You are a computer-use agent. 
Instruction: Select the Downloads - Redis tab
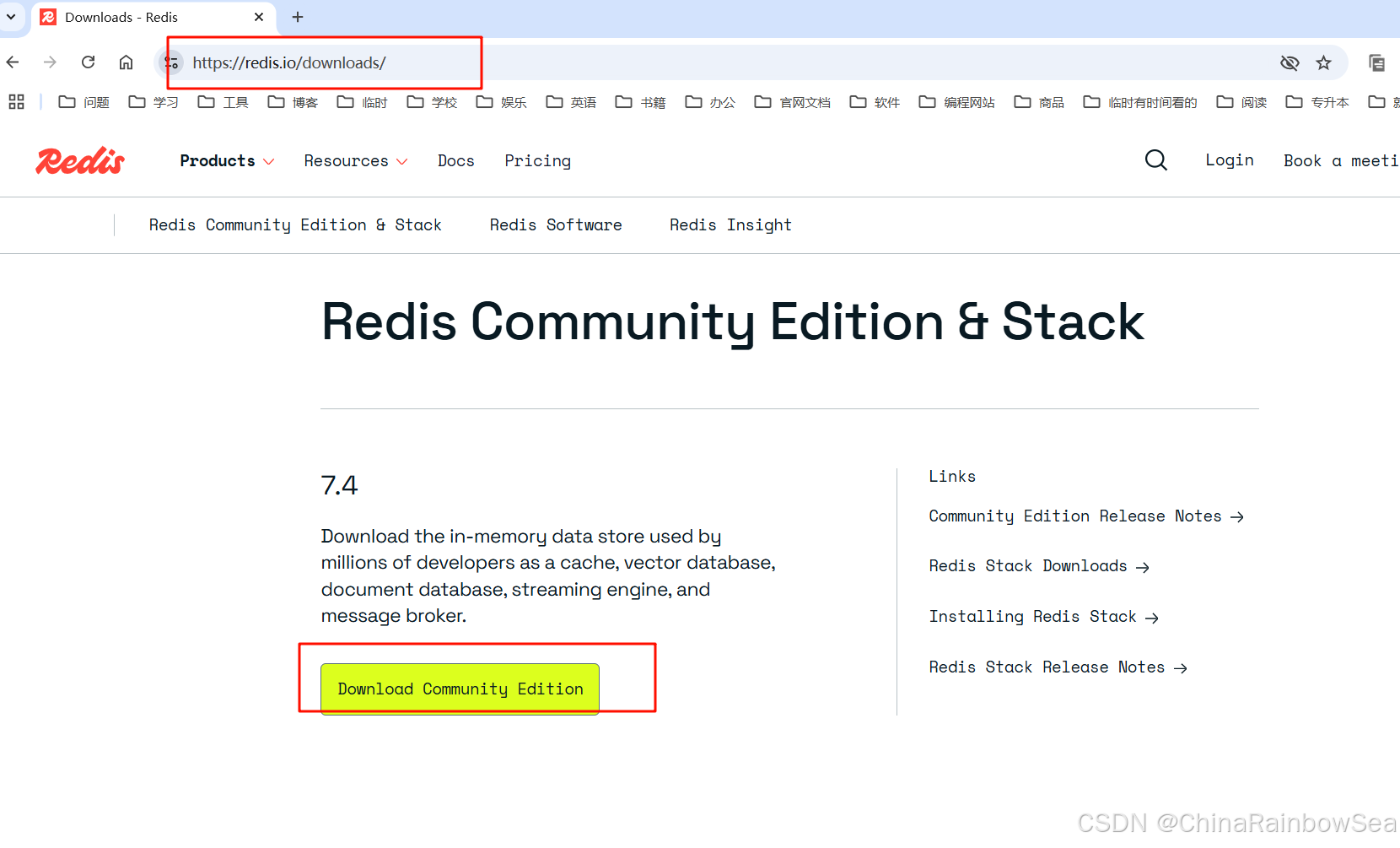coord(153,18)
